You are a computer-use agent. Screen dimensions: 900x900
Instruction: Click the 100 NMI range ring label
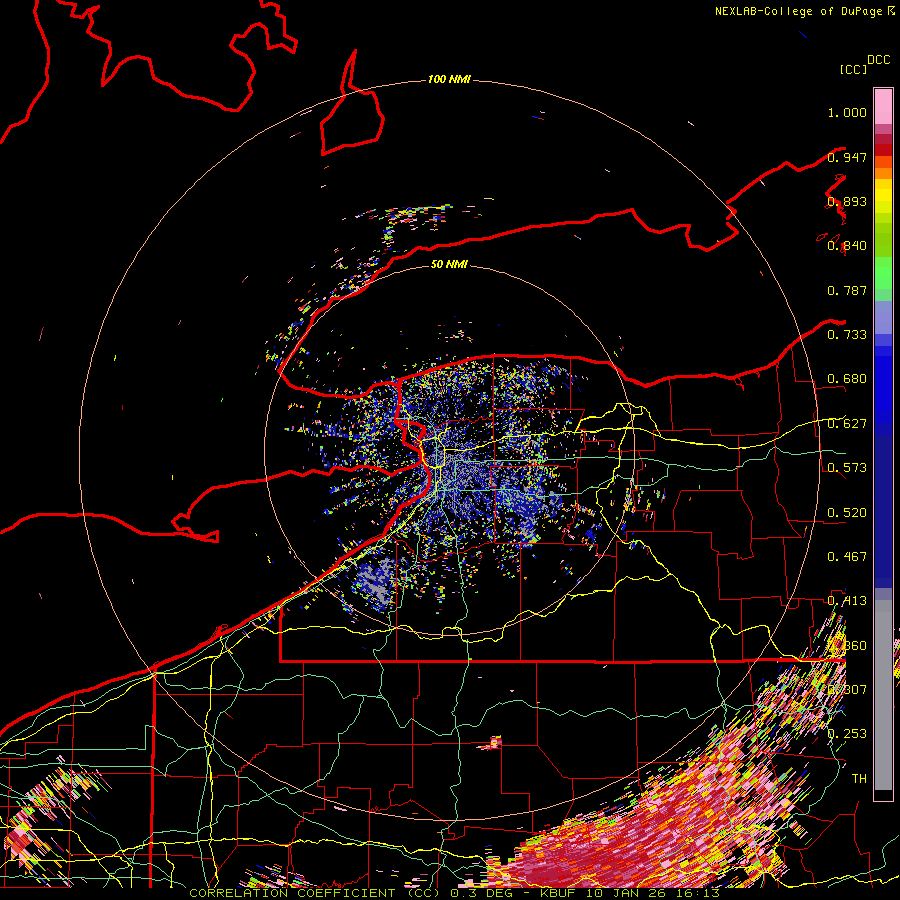[449, 79]
